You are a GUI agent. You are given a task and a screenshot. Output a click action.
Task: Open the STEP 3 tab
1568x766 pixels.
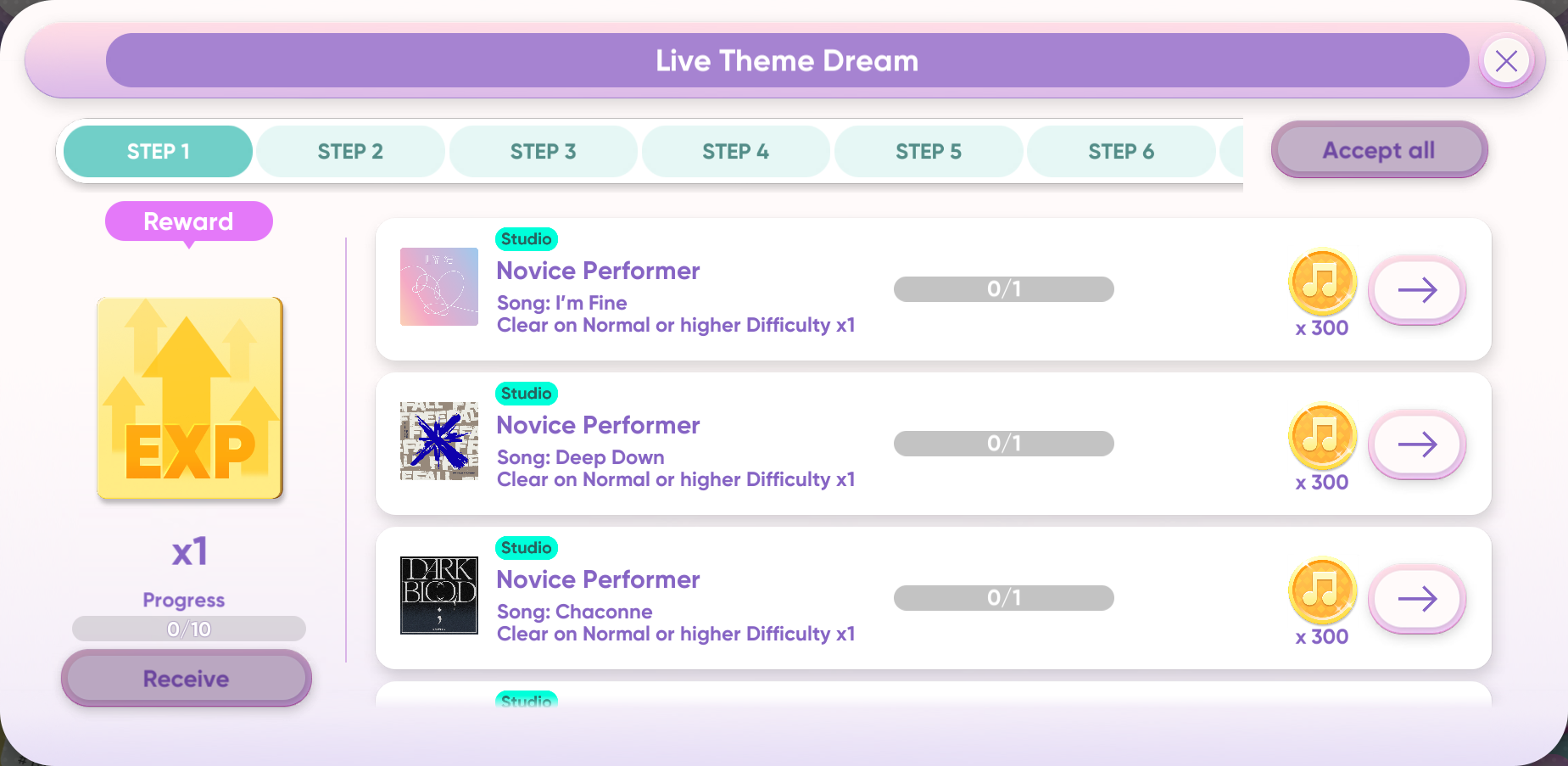[543, 152]
